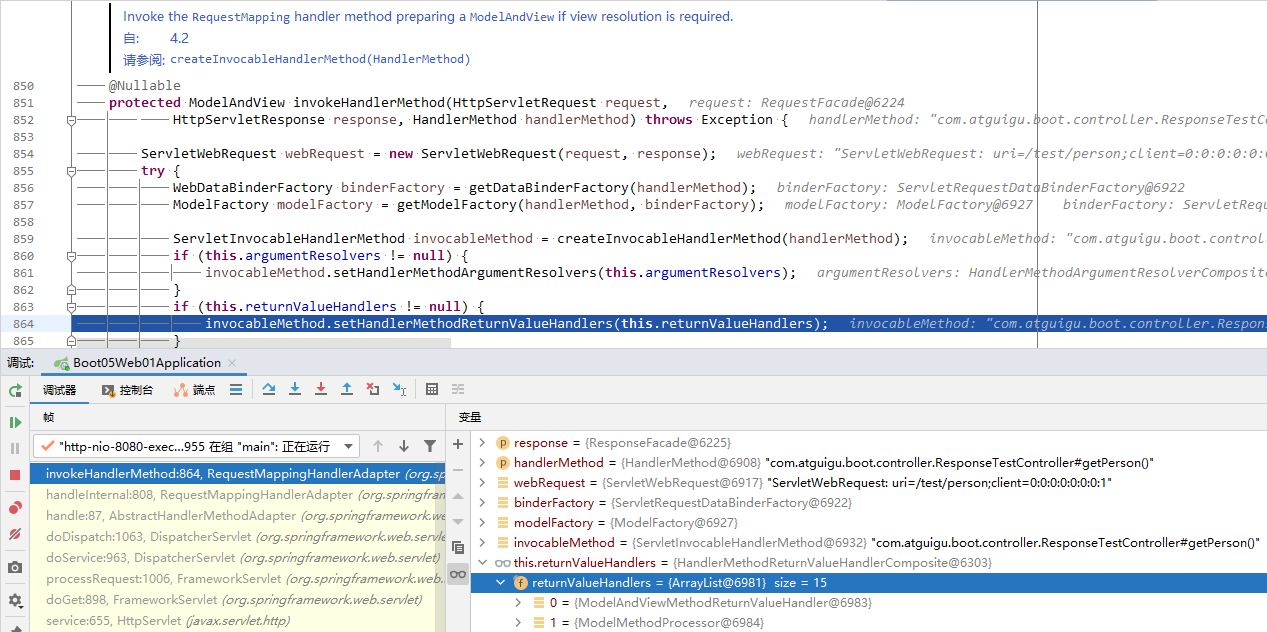Click the @Nullable annotation on line 850
The image size is (1267, 632).
pos(145,86)
